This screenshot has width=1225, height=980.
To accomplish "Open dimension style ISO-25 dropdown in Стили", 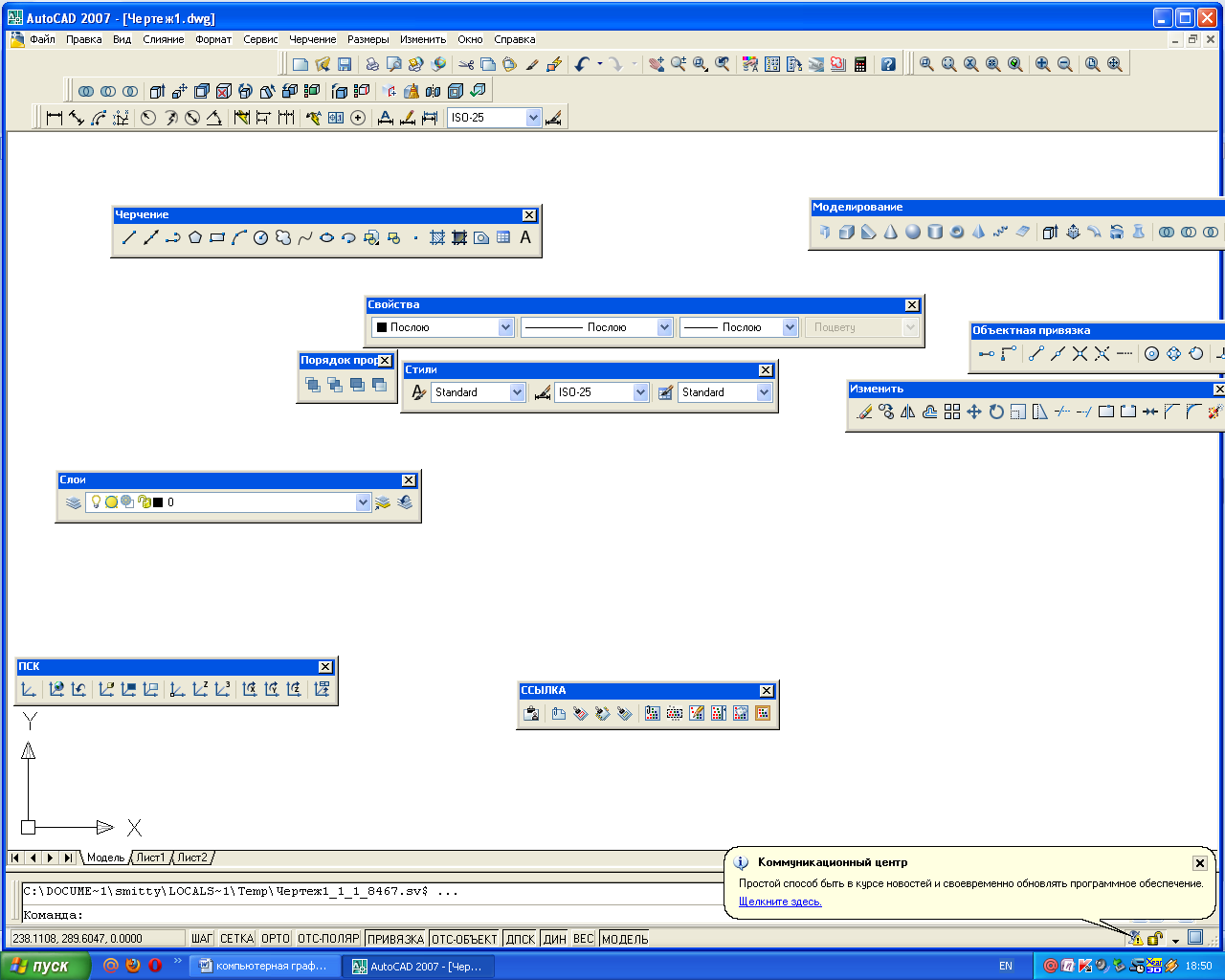I will coord(641,392).
